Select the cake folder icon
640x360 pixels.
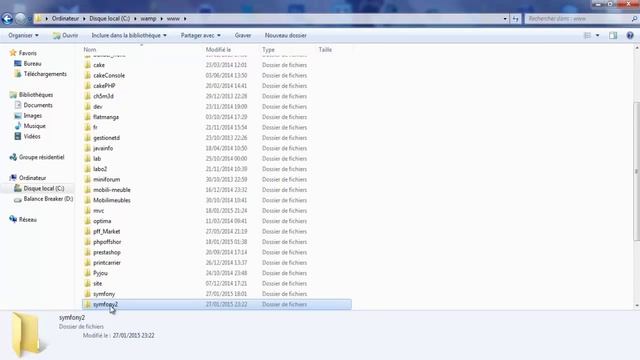point(87,65)
